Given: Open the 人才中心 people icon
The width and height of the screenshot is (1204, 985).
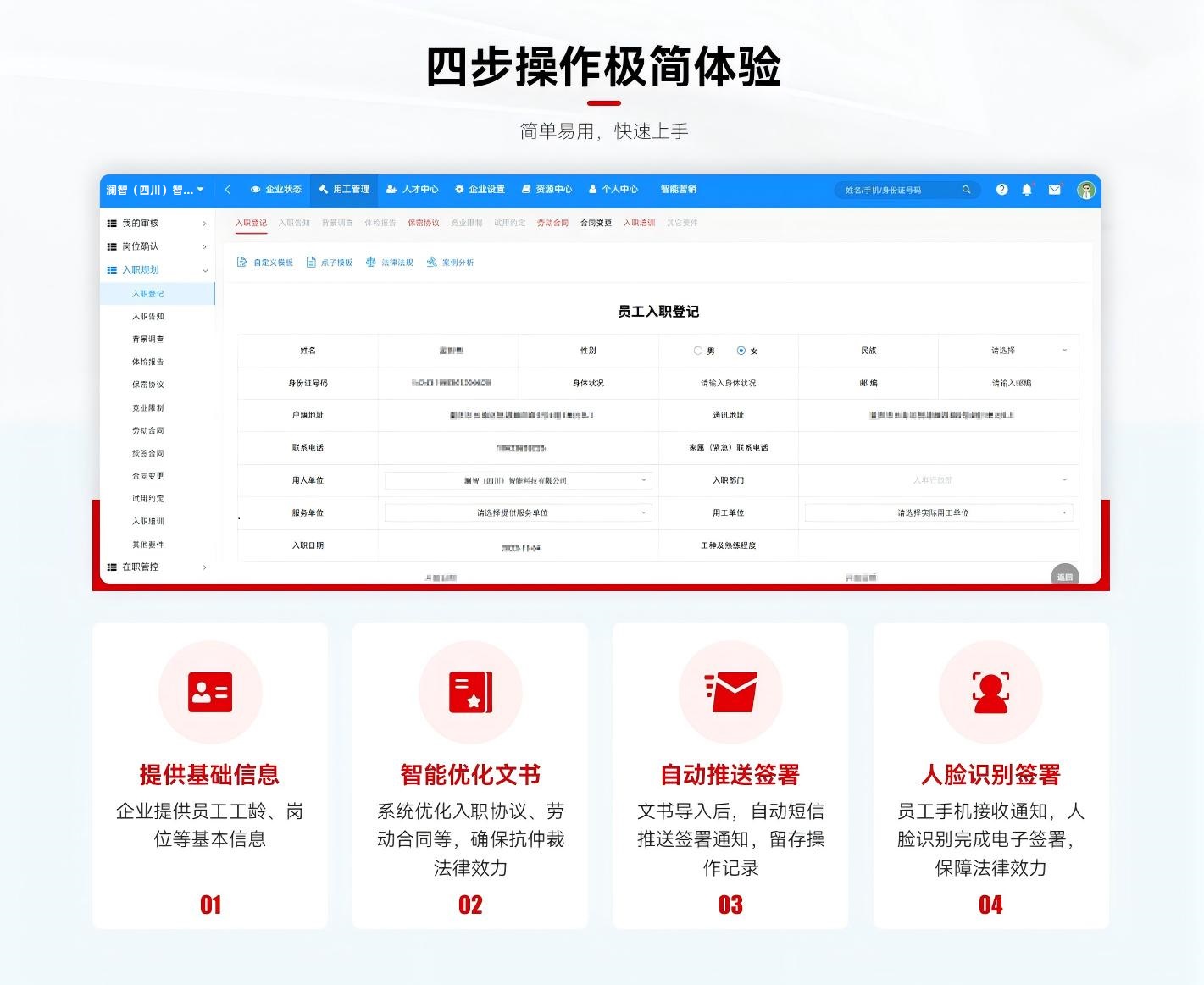Looking at the screenshot, I should point(391,190).
